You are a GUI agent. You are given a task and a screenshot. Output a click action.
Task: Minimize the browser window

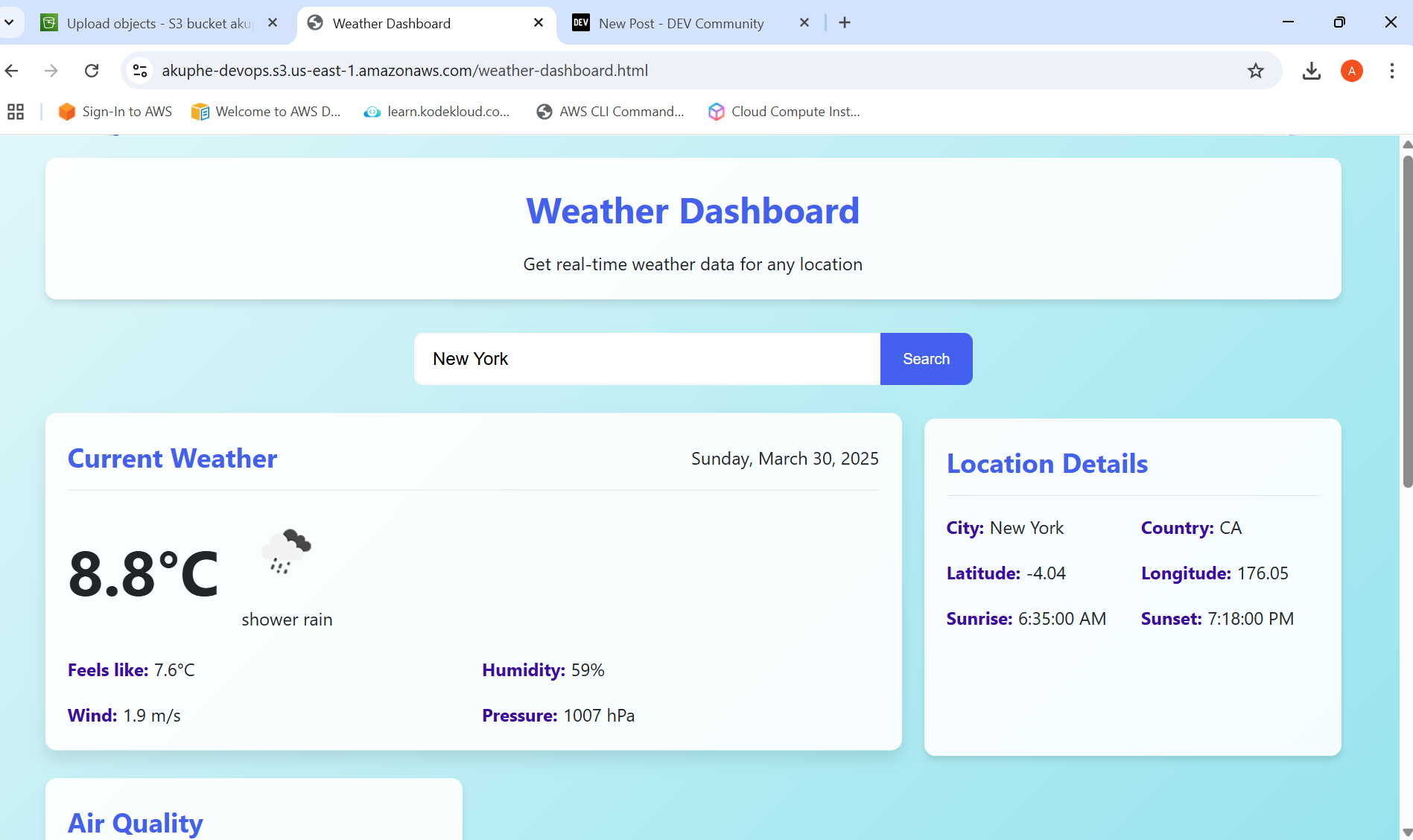pyautogui.click(x=1288, y=22)
